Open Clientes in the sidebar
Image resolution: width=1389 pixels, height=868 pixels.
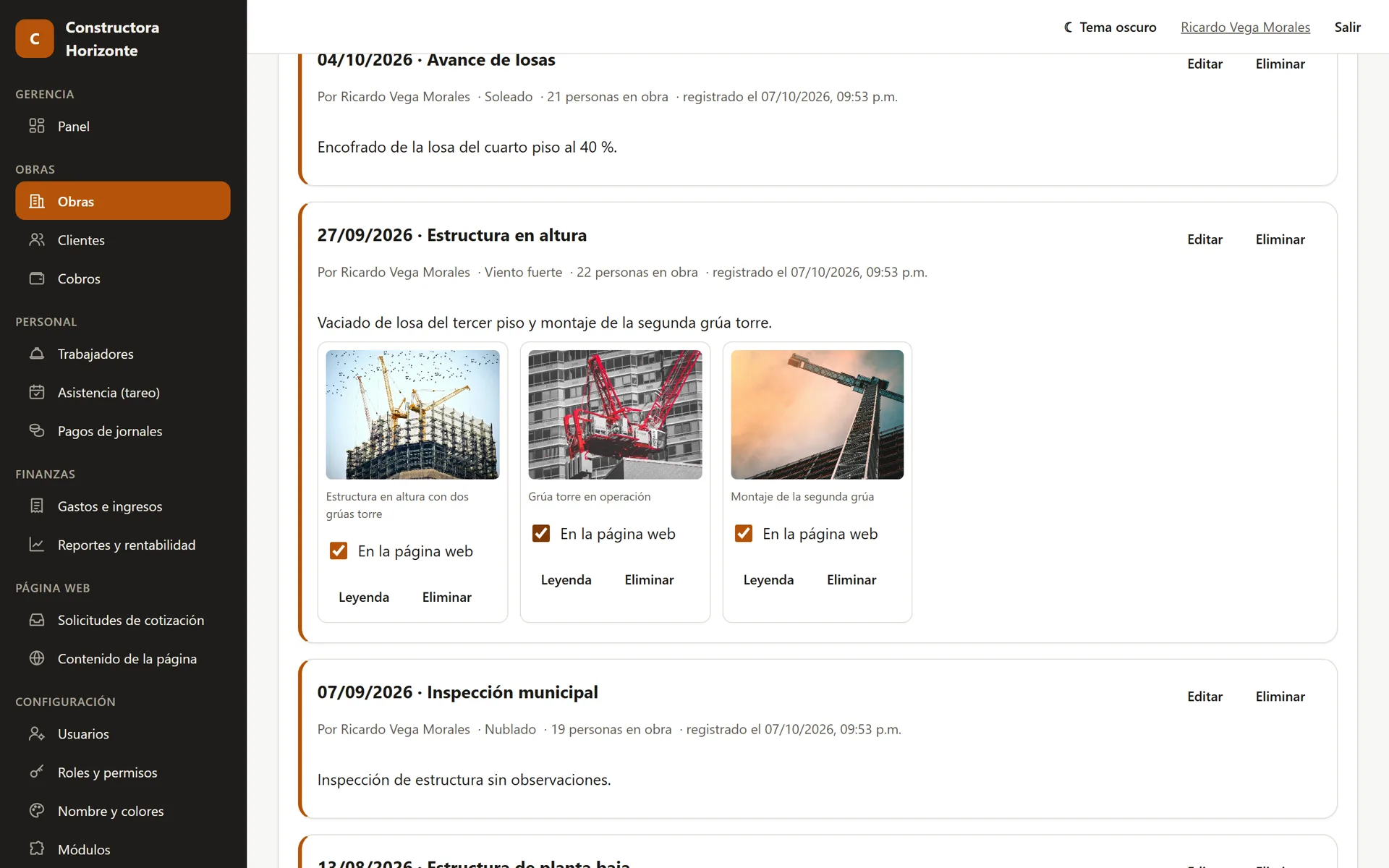pyautogui.click(x=123, y=239)
